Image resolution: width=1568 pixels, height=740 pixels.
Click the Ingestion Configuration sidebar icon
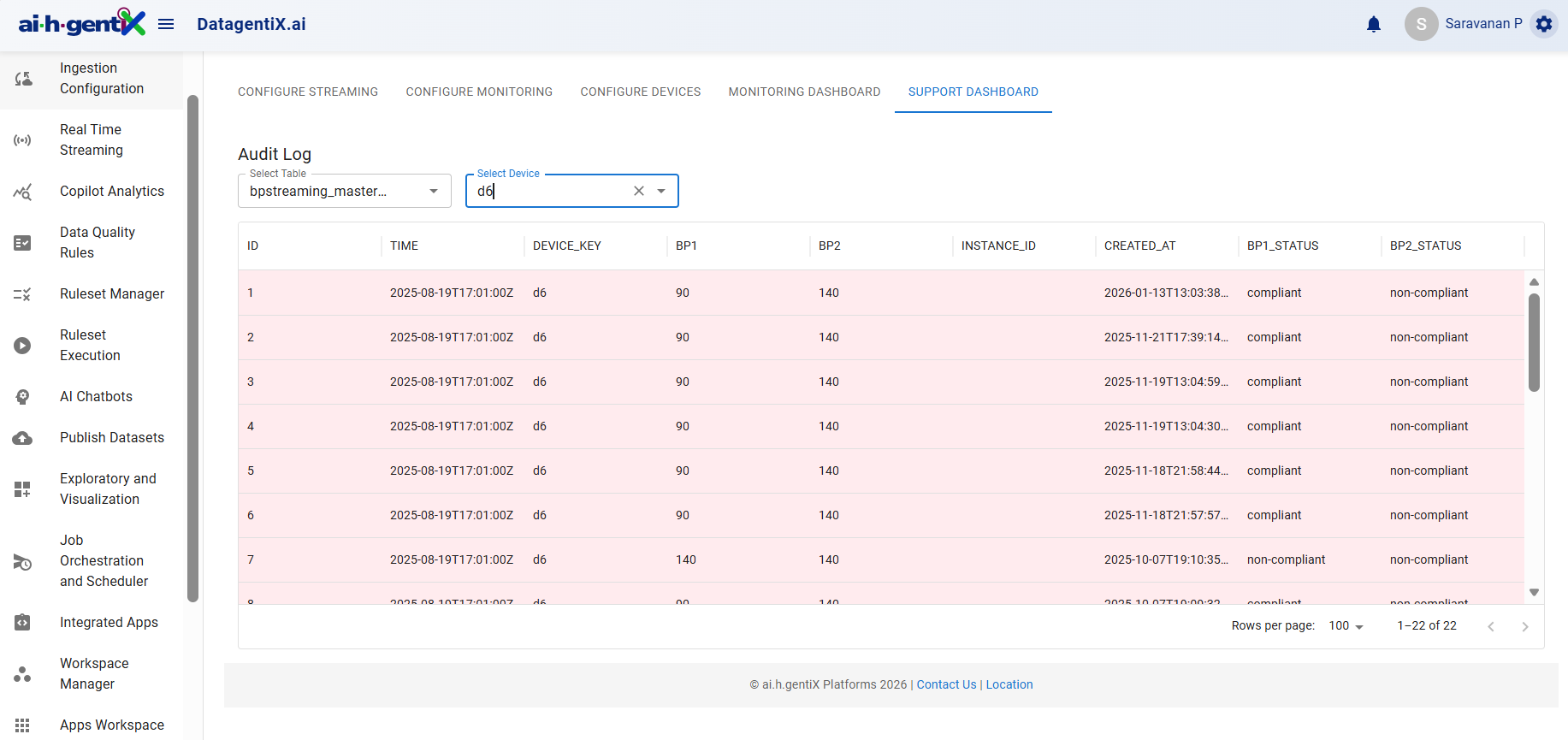(x=23, y=79)
